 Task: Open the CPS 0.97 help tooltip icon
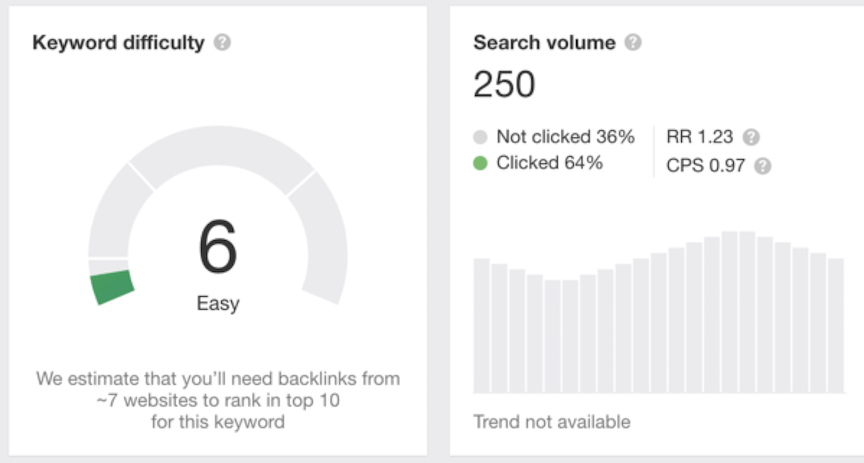(x=762, y=166)
